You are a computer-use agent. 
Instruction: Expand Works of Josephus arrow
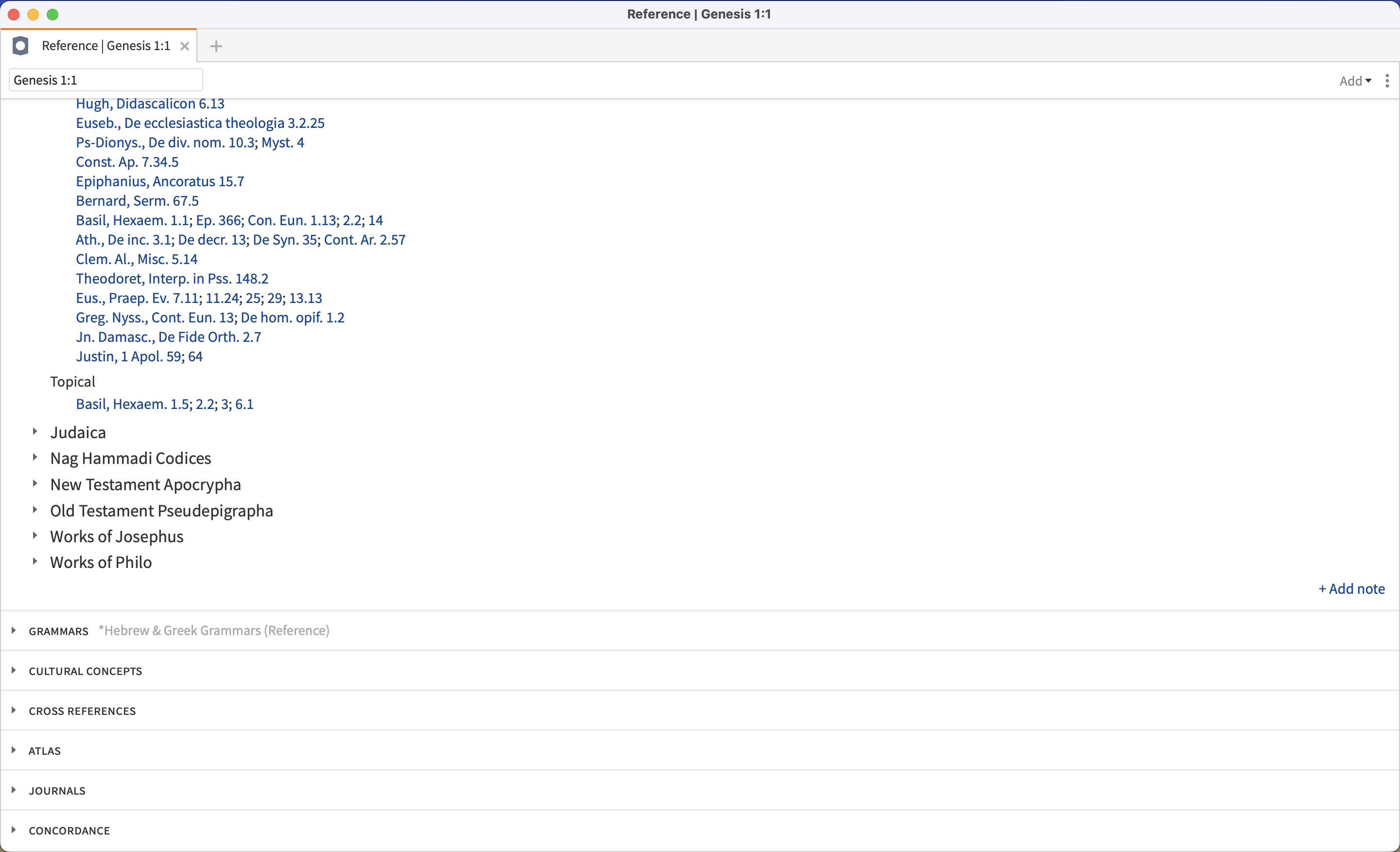[35, 535]
